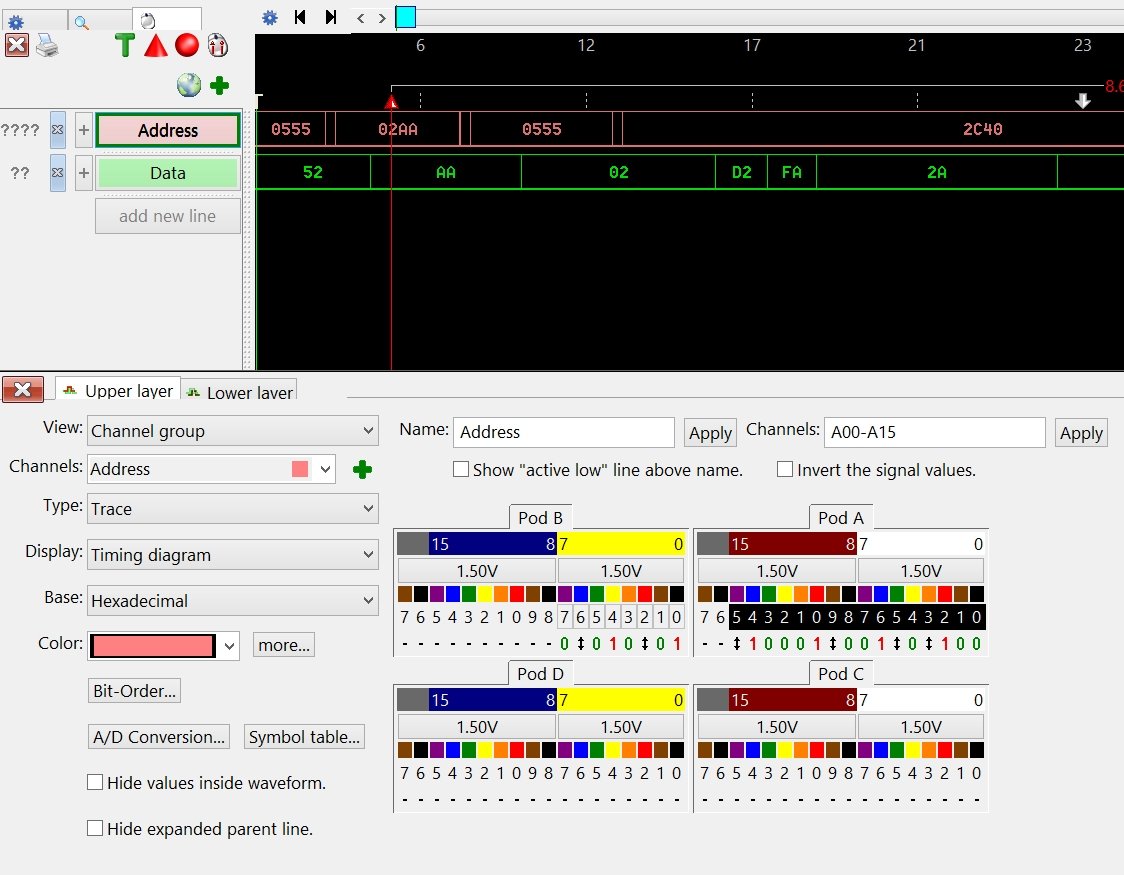Jump to the first sample

click(x=300, y=17)
